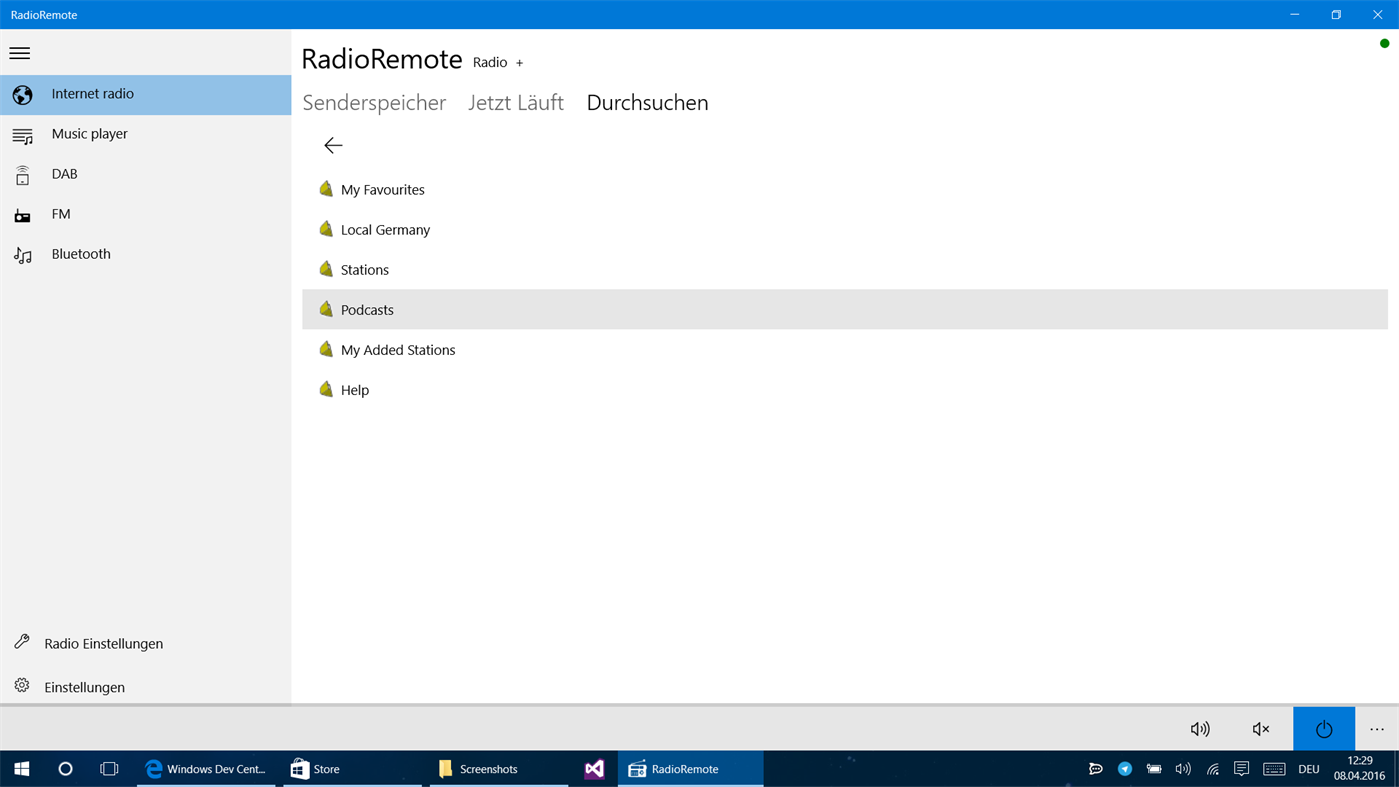
Task: Open the Podcasts folder
Action: pos(367,309)
